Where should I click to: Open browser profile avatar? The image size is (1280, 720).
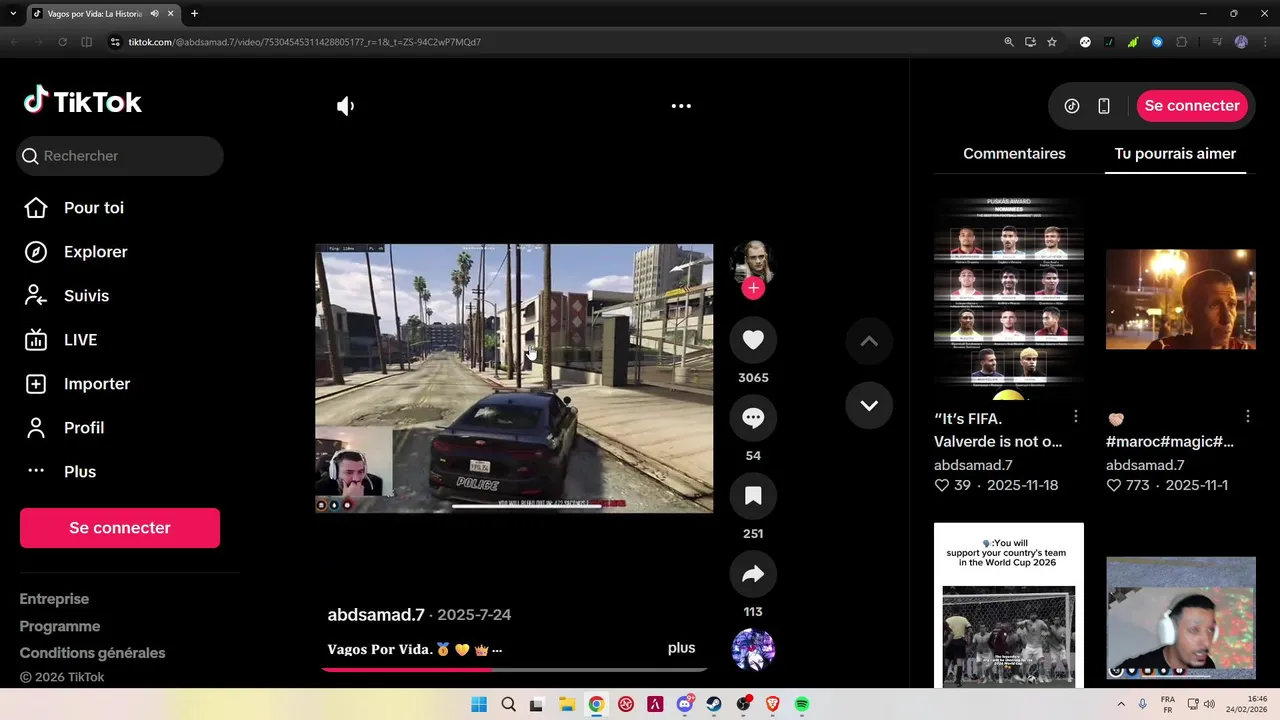click(x=1241, y=42)
